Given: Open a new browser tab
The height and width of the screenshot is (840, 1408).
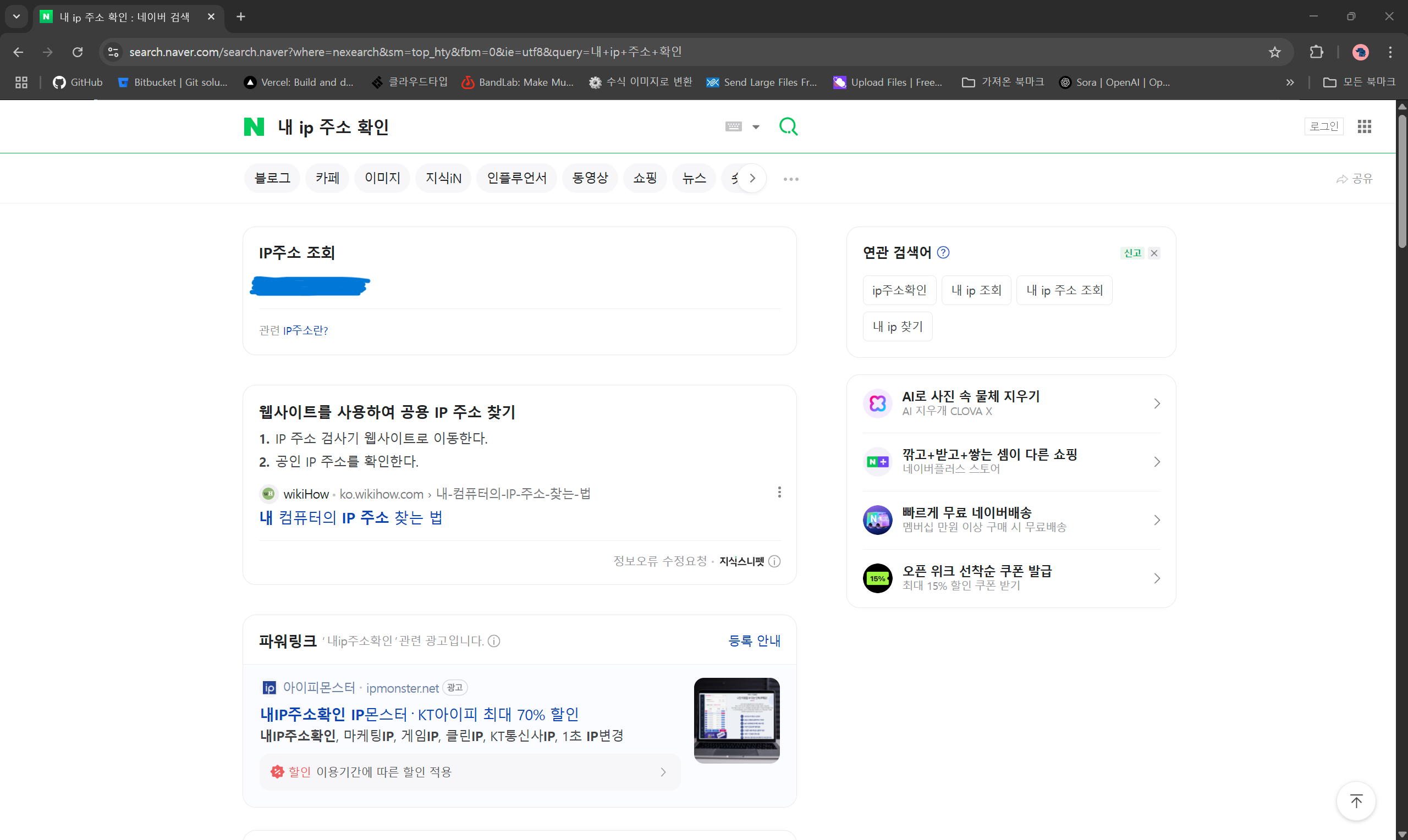Looking at the screenshot, I should pos(240,16).
